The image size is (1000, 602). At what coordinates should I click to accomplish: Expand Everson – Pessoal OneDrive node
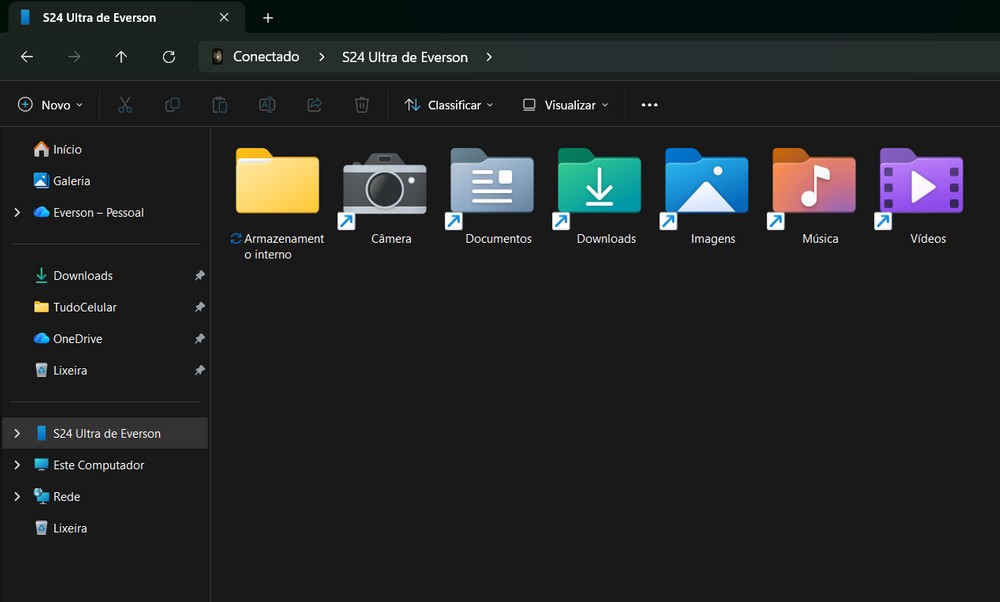pos(17,213)
